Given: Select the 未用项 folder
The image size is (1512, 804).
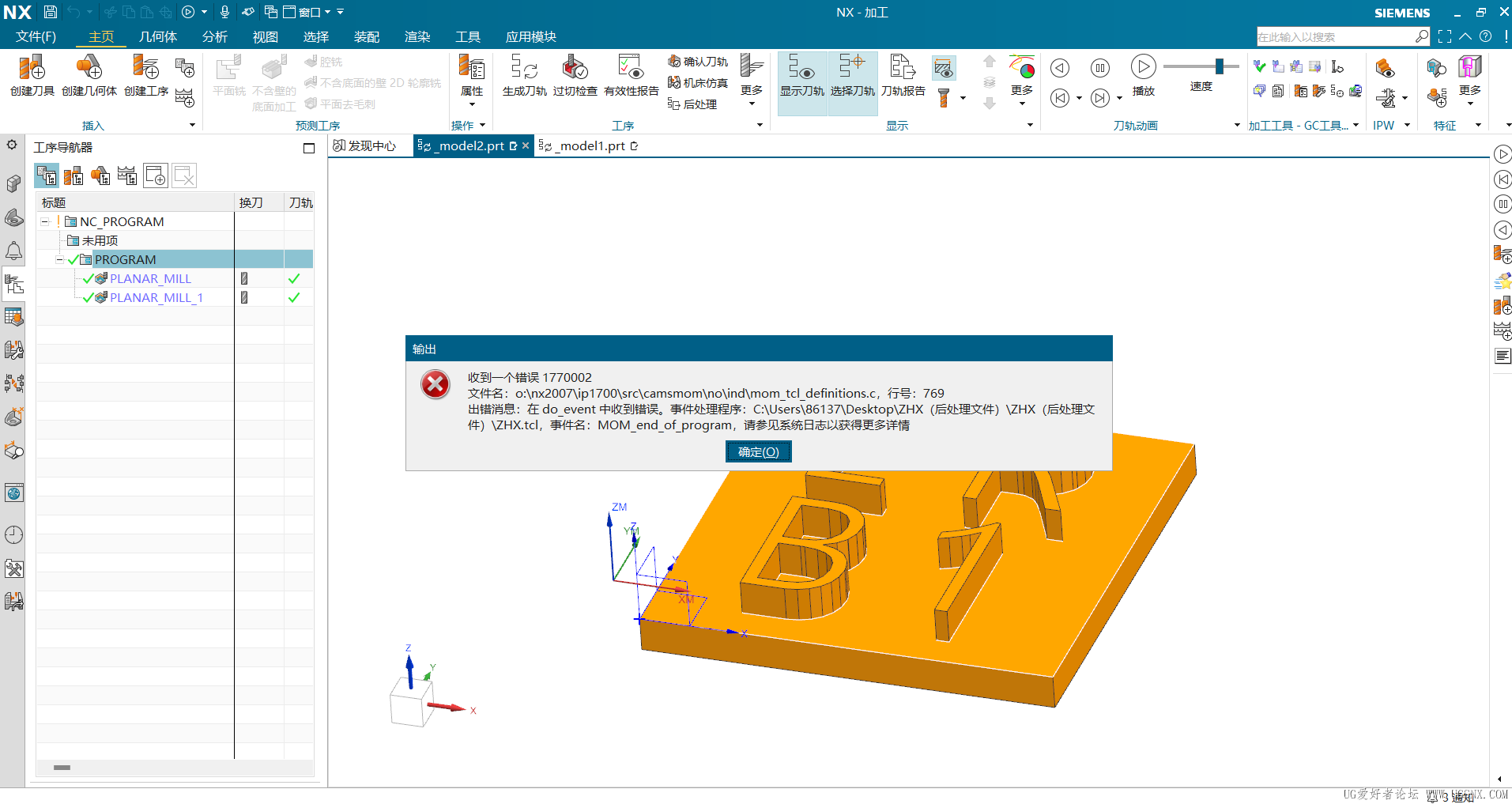Looking at the screenshot, I should pos(100,240).
